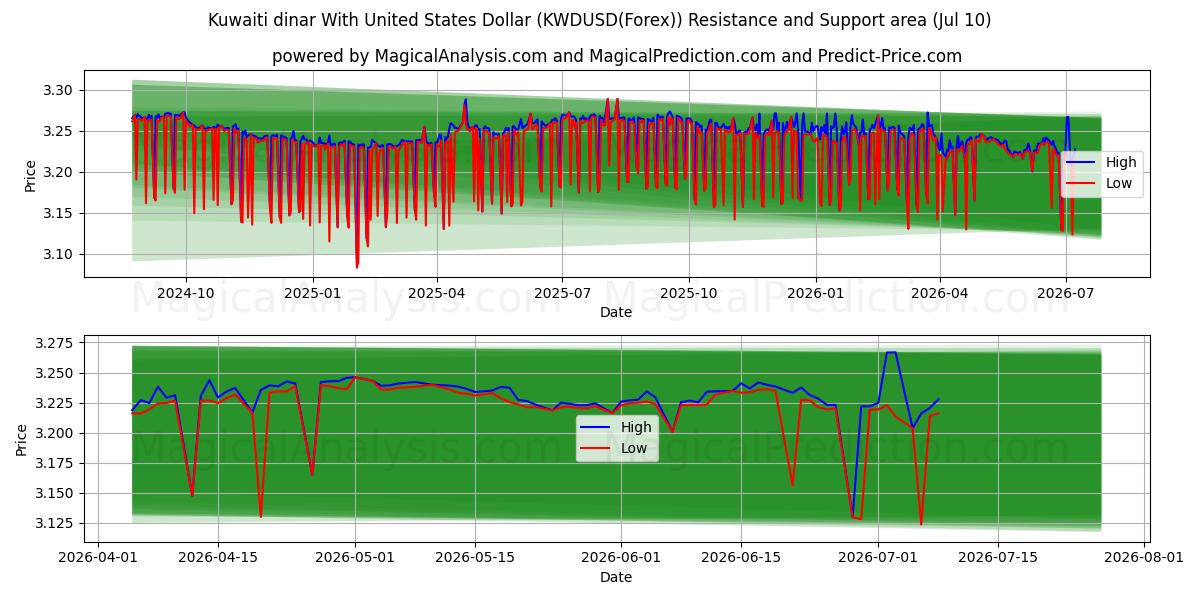
Task: Click the '3.10' y-axis label in the top chart
Action: [60, 254]
